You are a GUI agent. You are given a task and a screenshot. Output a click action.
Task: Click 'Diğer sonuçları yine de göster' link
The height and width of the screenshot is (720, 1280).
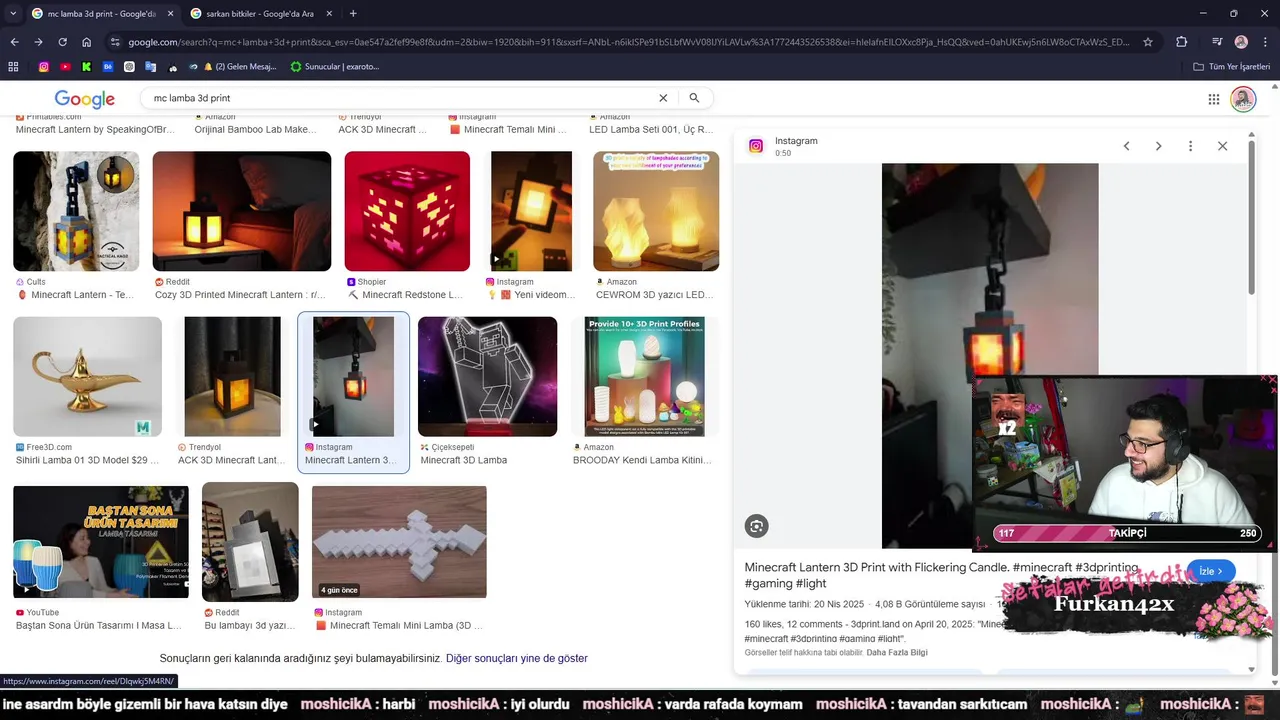click(x=516, y=658)
